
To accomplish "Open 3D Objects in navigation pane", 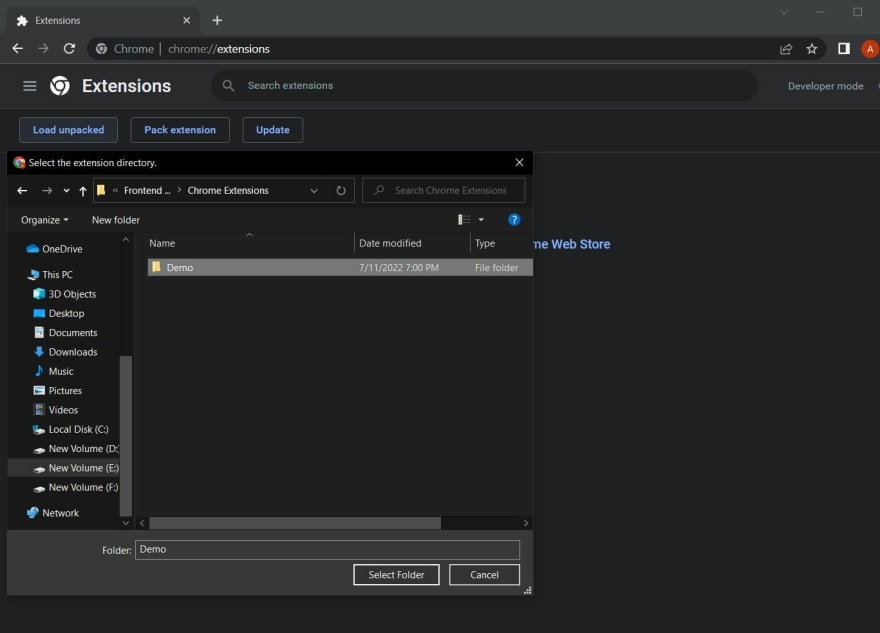I will pos(72,294).
